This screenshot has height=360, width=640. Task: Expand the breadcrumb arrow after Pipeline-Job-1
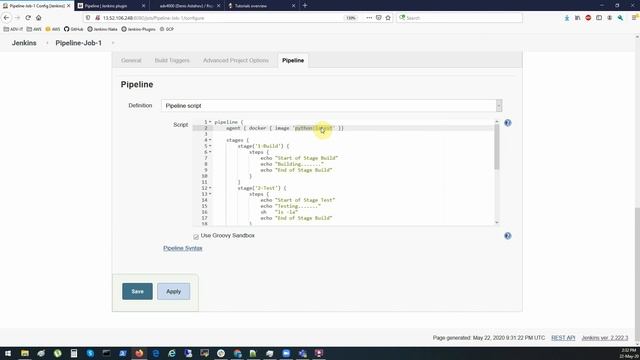[x=113, y=43]
